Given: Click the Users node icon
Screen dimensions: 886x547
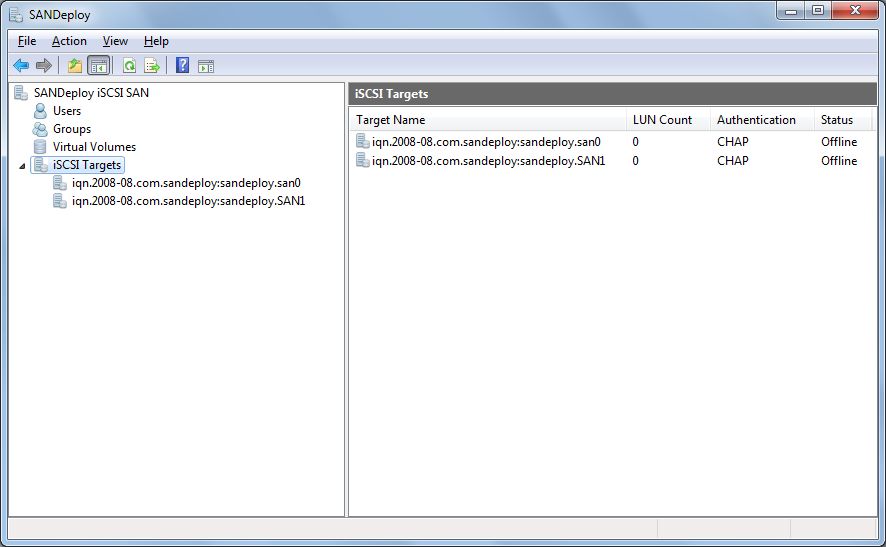Looking at the screenshot, I should 40,111.
